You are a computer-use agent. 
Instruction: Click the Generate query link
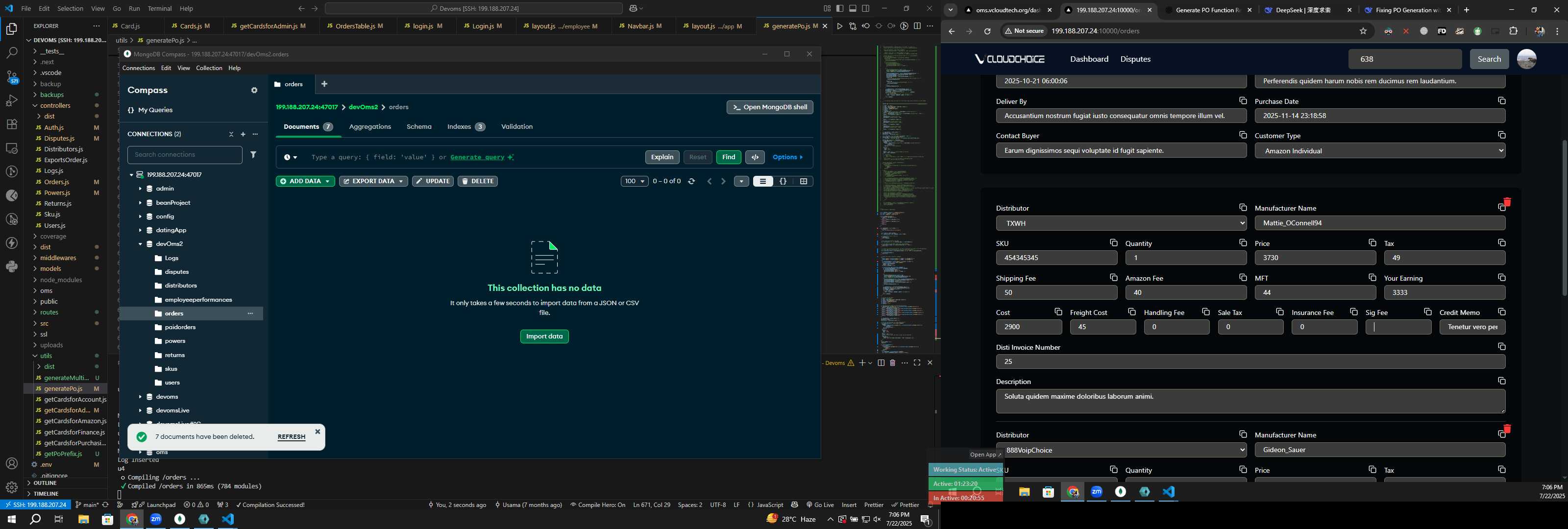477,157
